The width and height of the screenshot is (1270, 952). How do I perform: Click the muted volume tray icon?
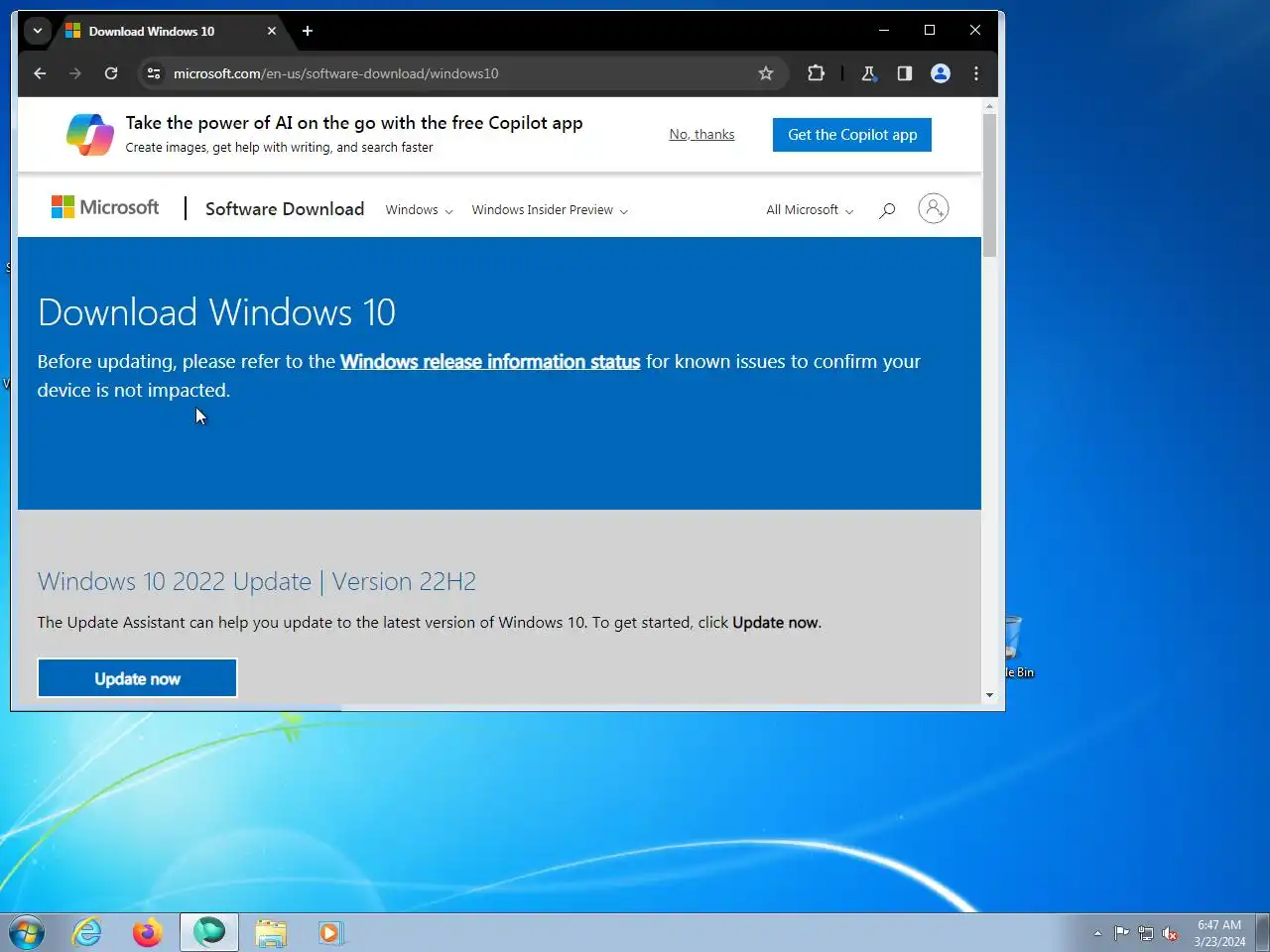[1170, 933]
